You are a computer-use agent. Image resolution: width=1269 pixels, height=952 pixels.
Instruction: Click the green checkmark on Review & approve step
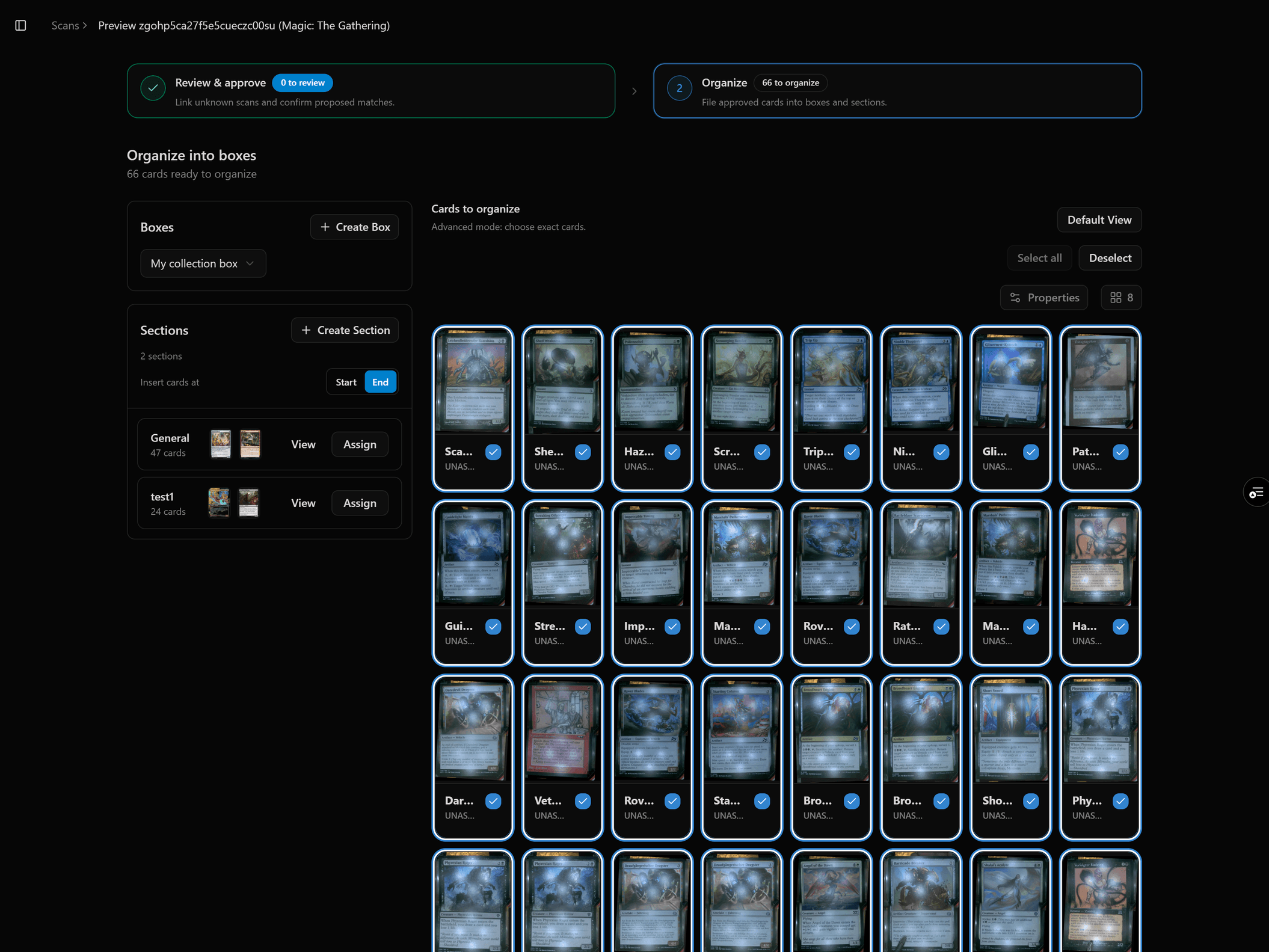(153, 88)
